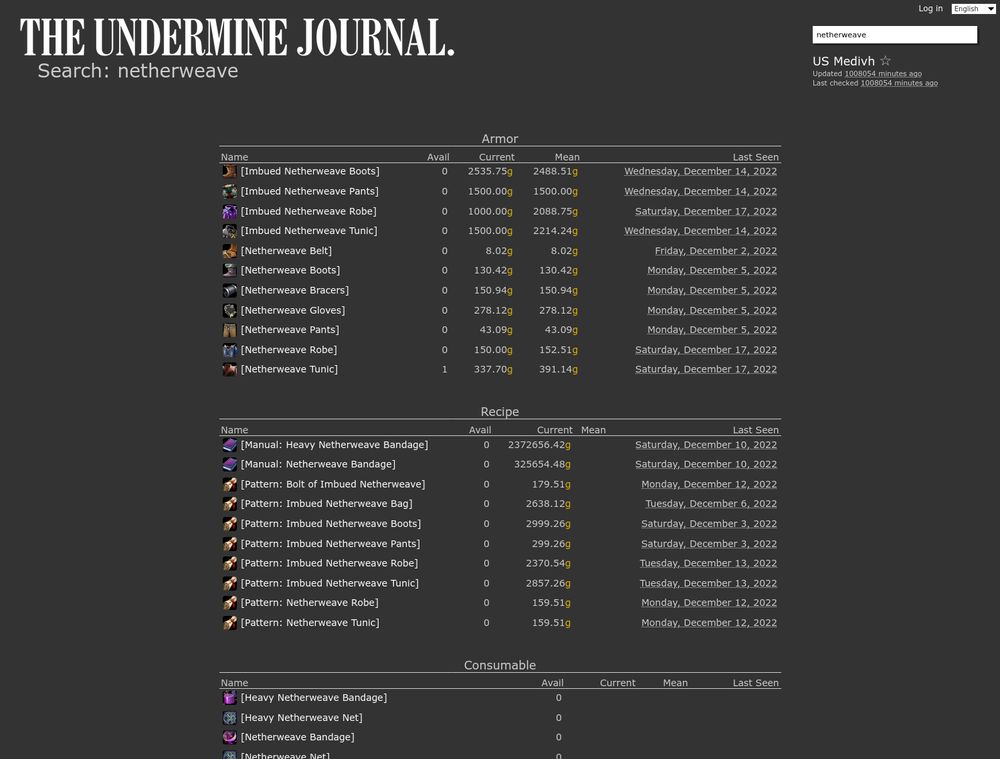
Task: Sort the Recipe table by Last Seen
Action: [755, 430]
